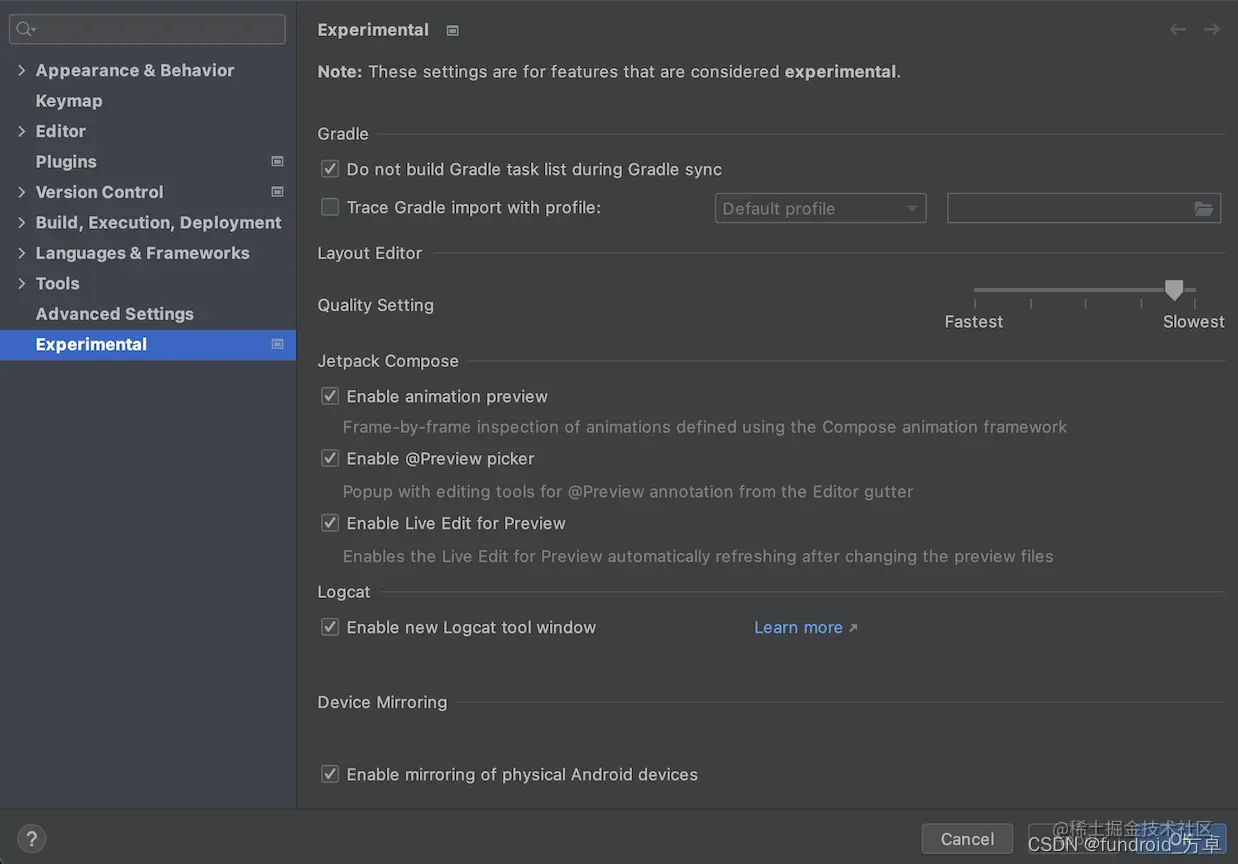Click the help question mark button

click(31, 839)
